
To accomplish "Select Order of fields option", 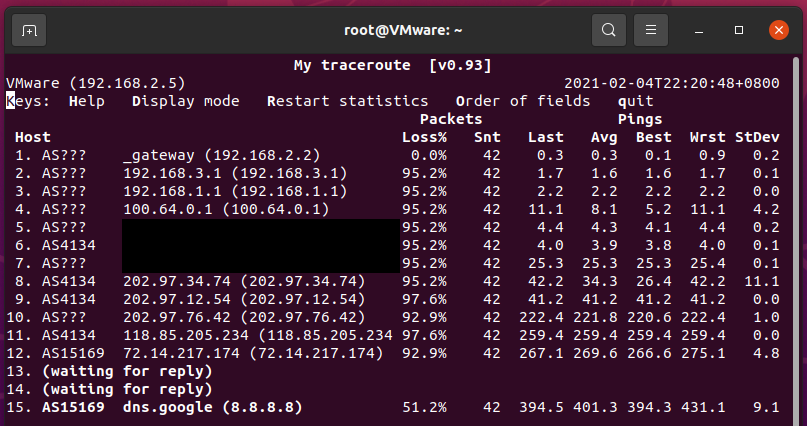I will point(523,101).
